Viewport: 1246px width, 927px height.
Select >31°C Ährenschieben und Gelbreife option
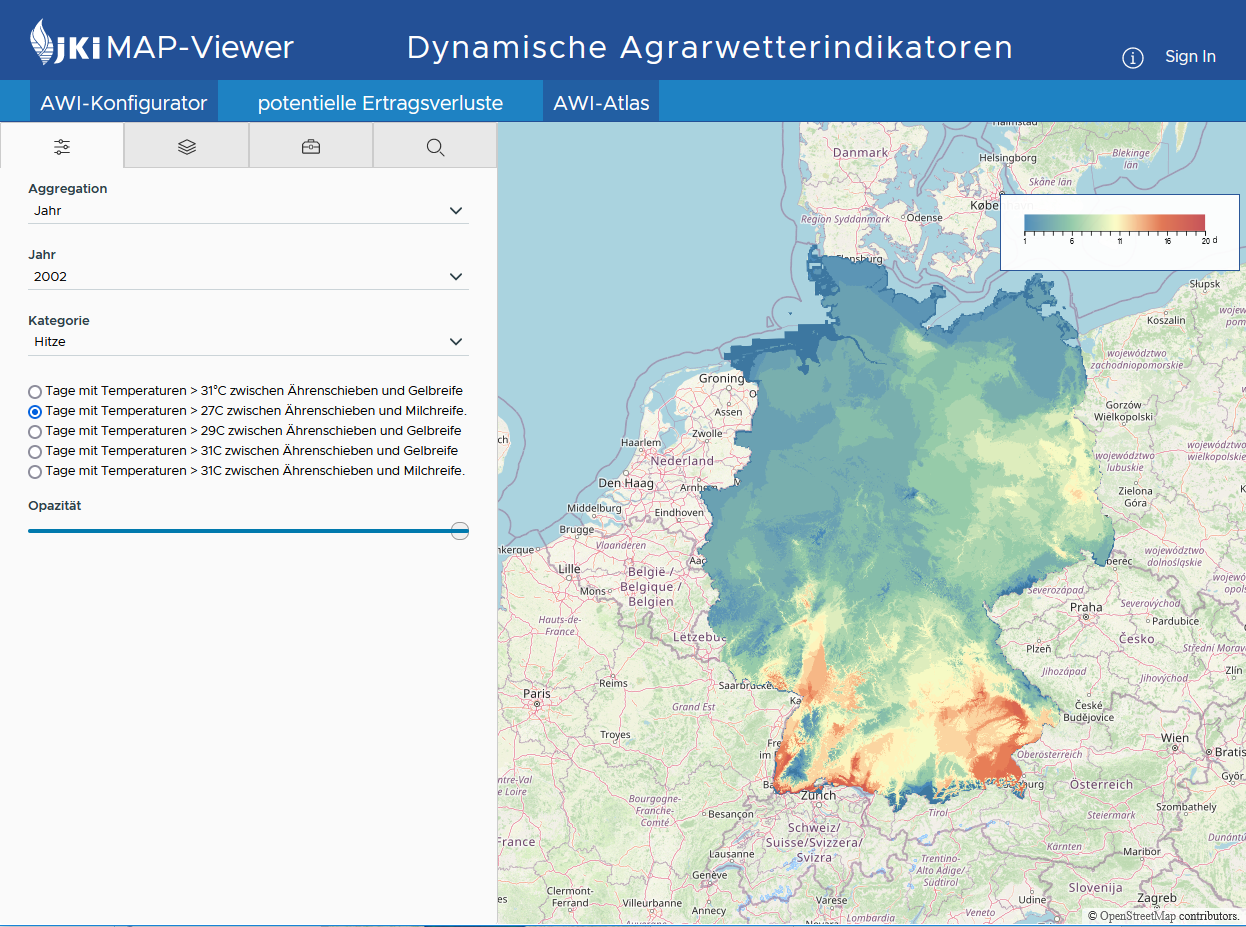click(x=36, y=392)
